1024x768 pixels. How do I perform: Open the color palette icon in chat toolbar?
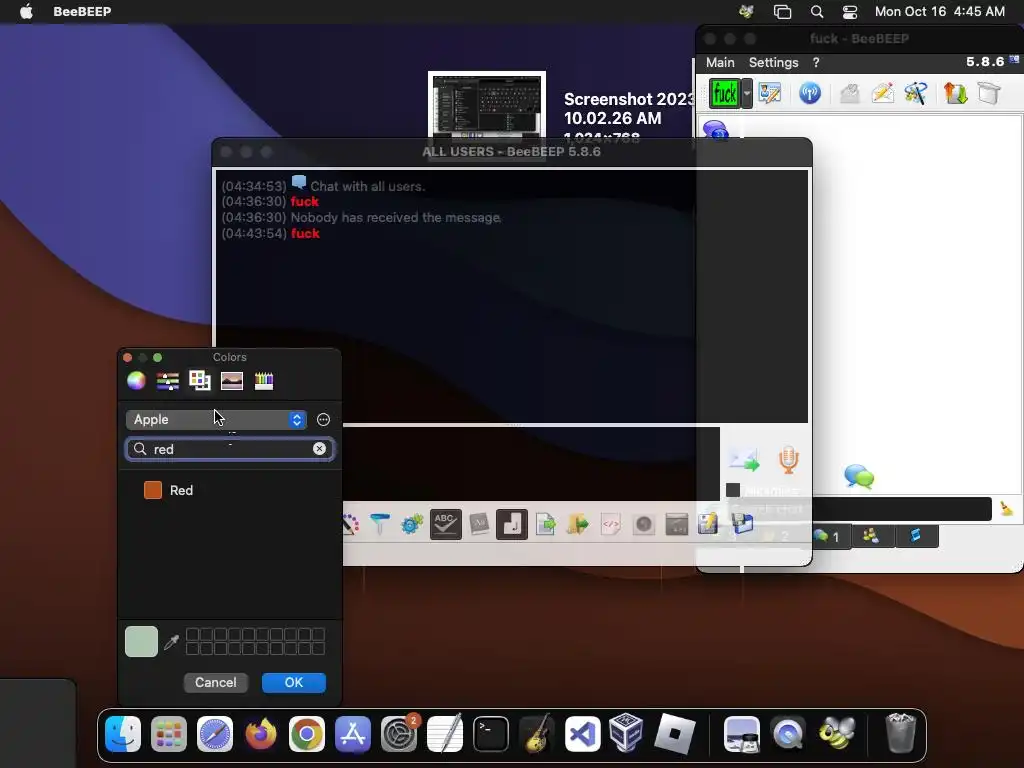coord(351,524)
